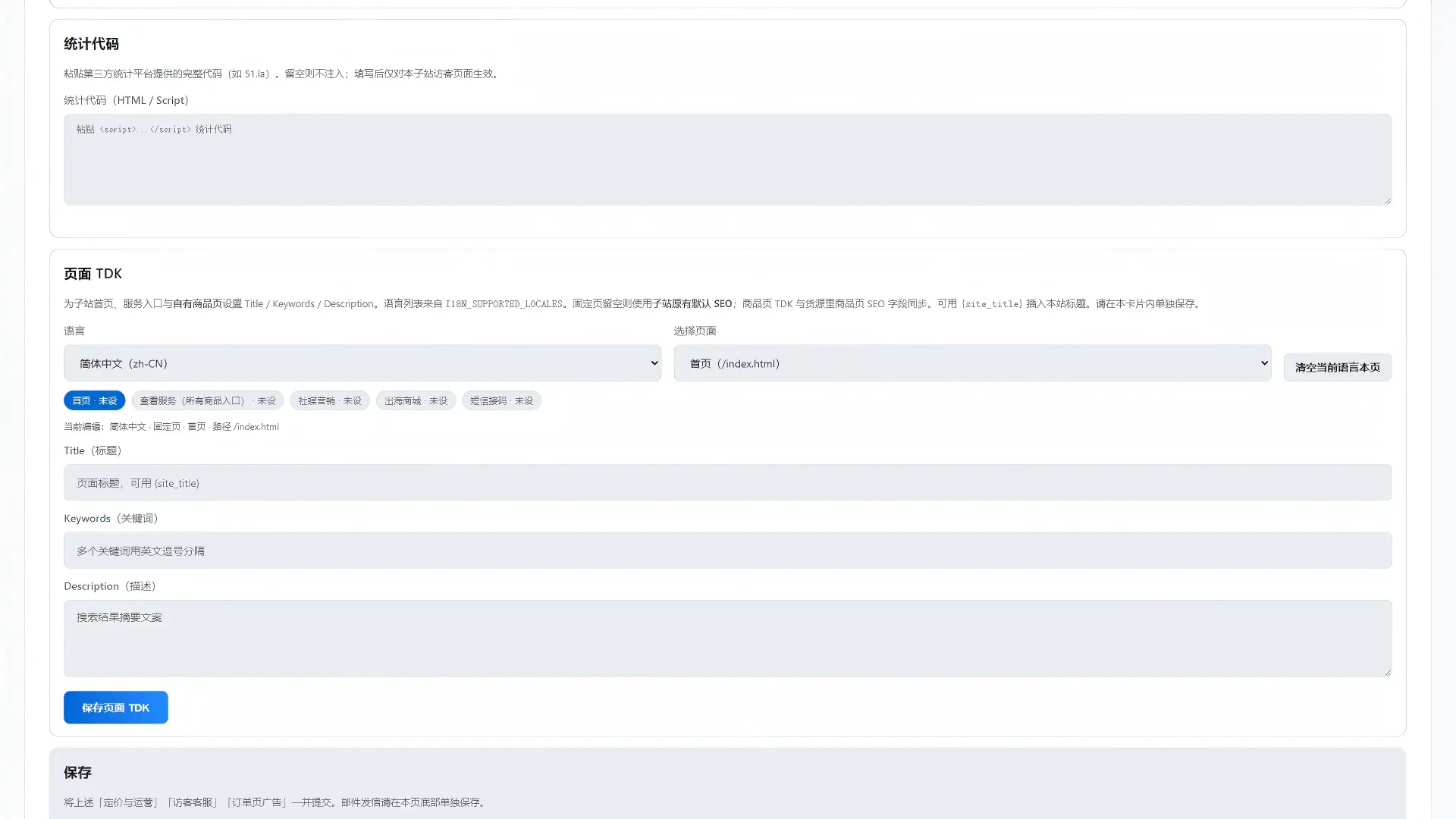Image resolution: width=1456 pixels, height=819 pixels.
Task: Click the 将上述「定价与运营」save note
Action: 276,802
